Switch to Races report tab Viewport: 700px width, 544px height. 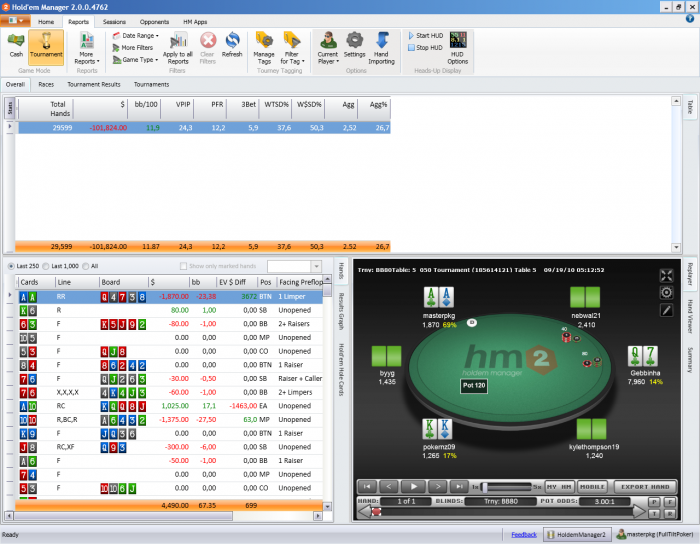46,85
